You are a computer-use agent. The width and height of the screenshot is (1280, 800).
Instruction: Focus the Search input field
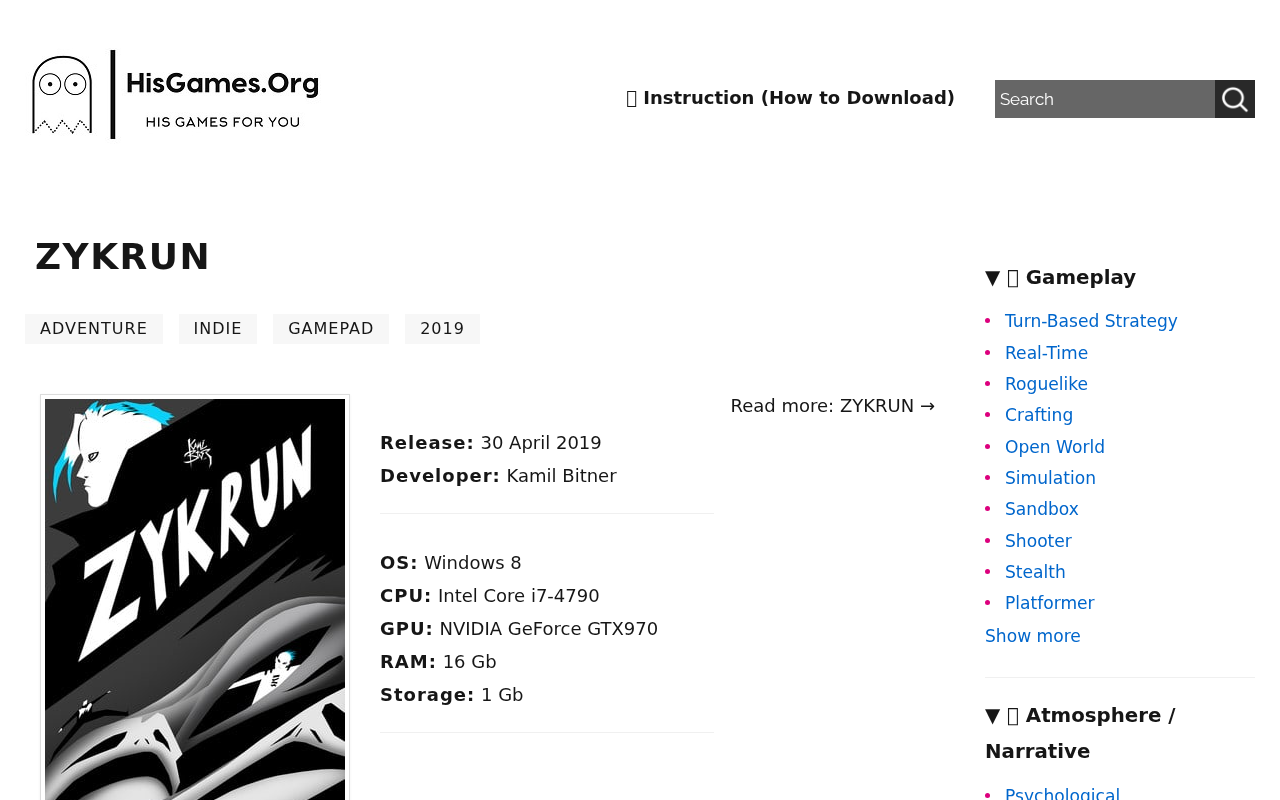(x=1105, y=99)
